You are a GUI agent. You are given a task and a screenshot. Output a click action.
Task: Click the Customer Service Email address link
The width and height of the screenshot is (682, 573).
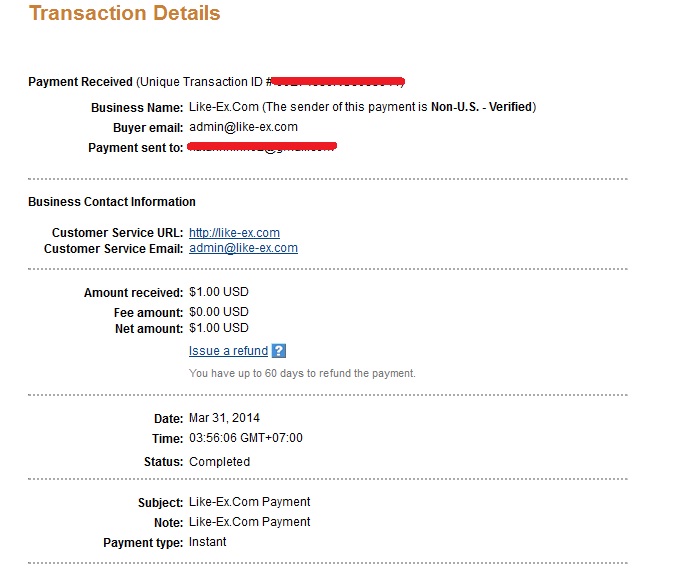[243, 248]
